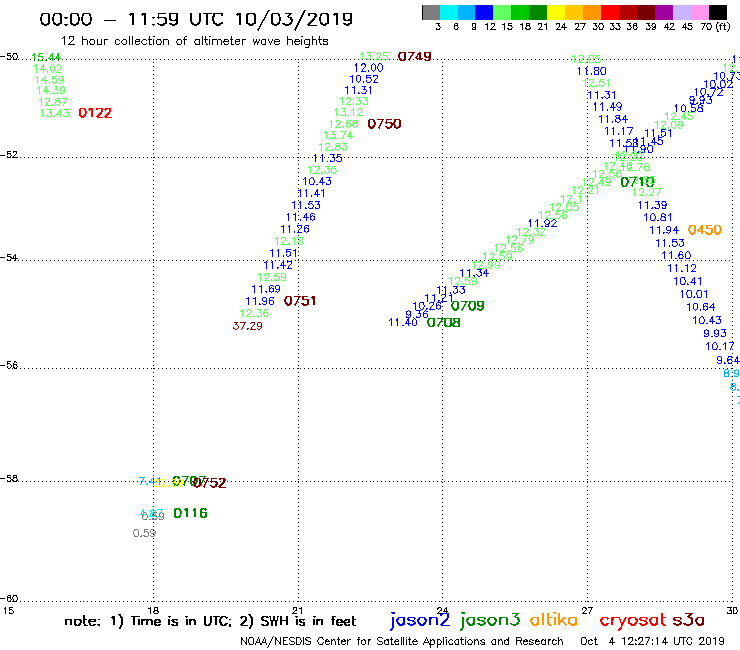Image resolution: width=740 pixels, height=650 pixels.
Task: Click the 27 longitude axis label
Action: pyautogui.click(x=587, y=610)
